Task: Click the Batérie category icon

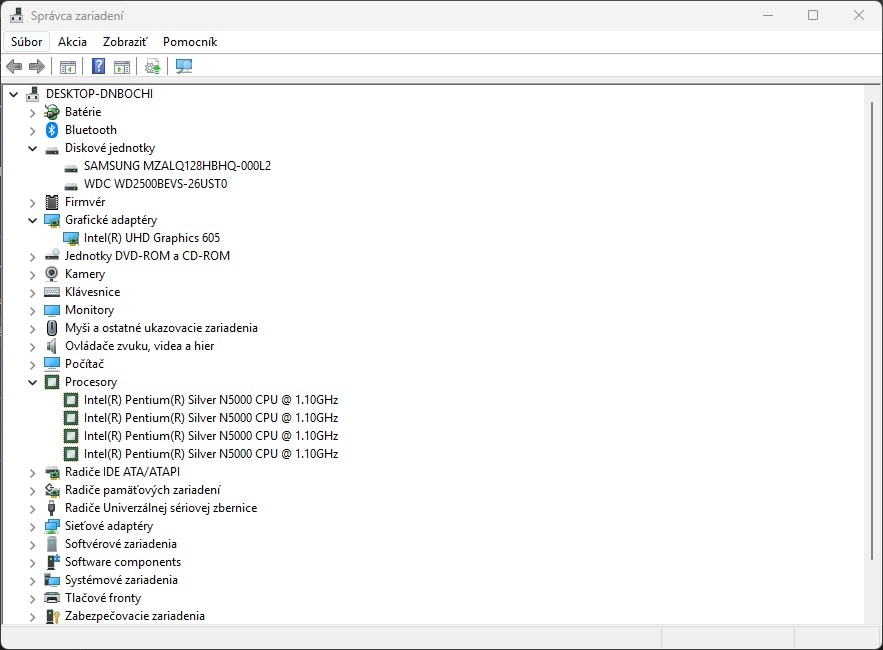Action: pos(51,111)
